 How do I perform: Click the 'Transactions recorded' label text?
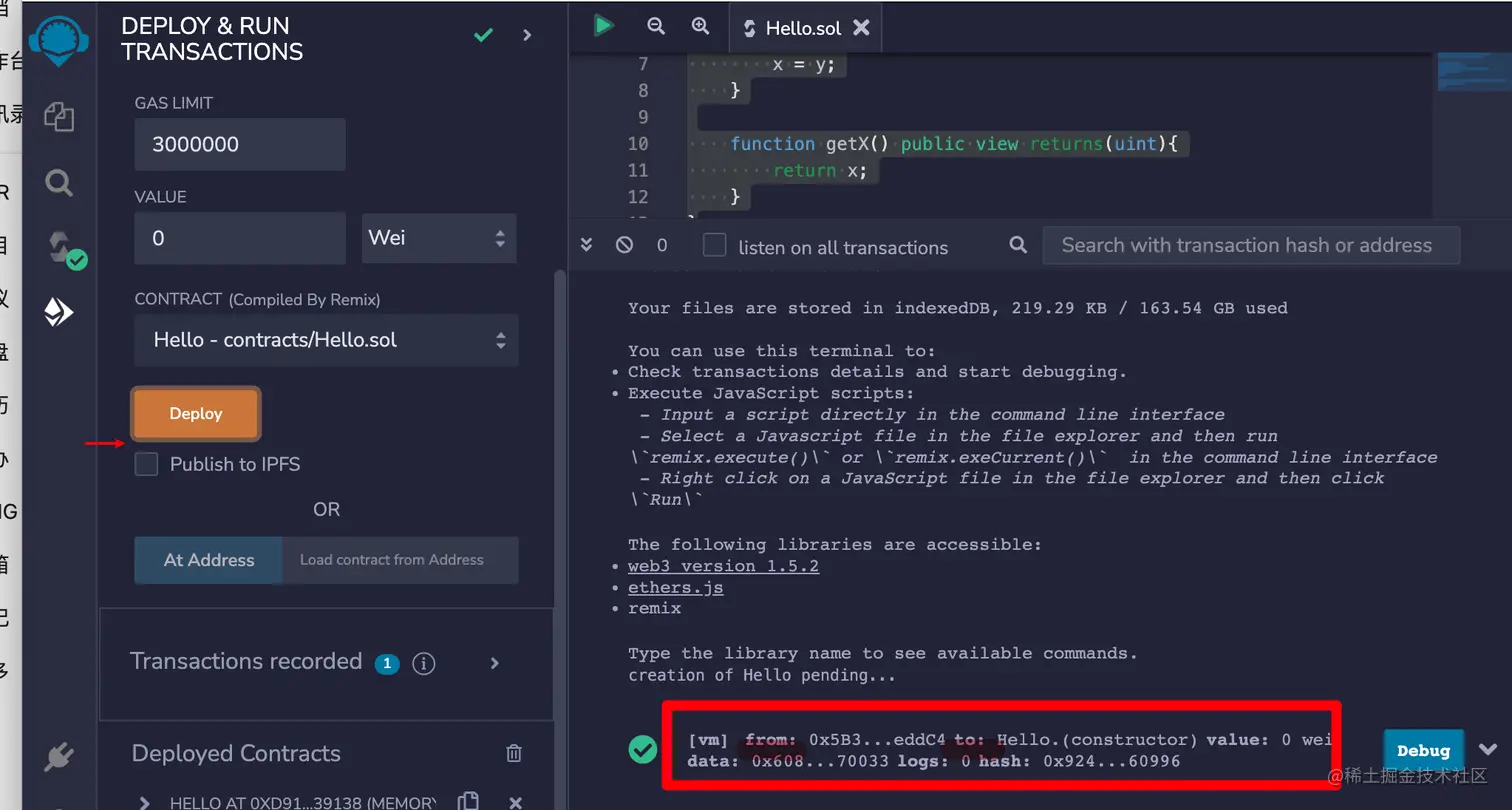246,661
